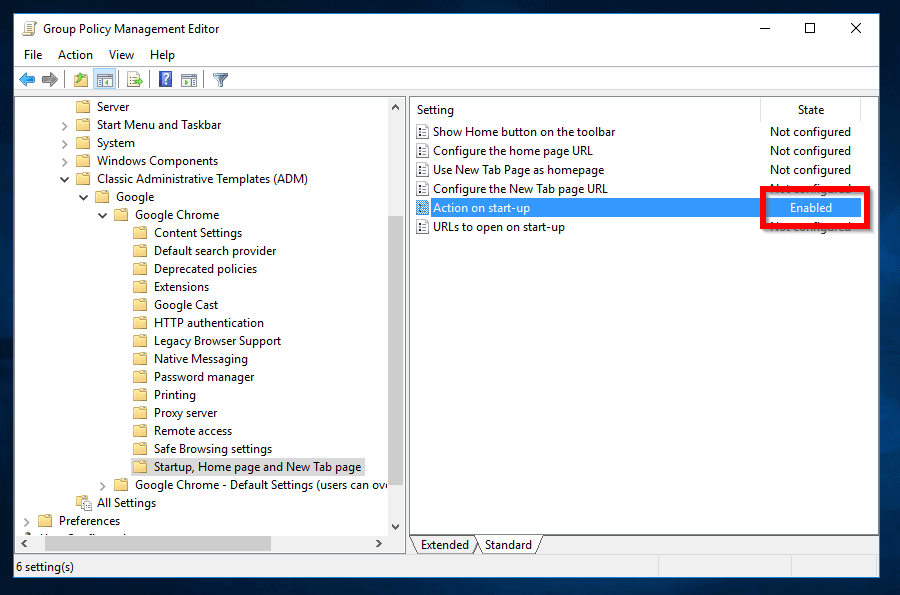Expand the Windows Components tree node
This screenshot has height=595, width=900.
pyautogui.click(x=65, y=161)
